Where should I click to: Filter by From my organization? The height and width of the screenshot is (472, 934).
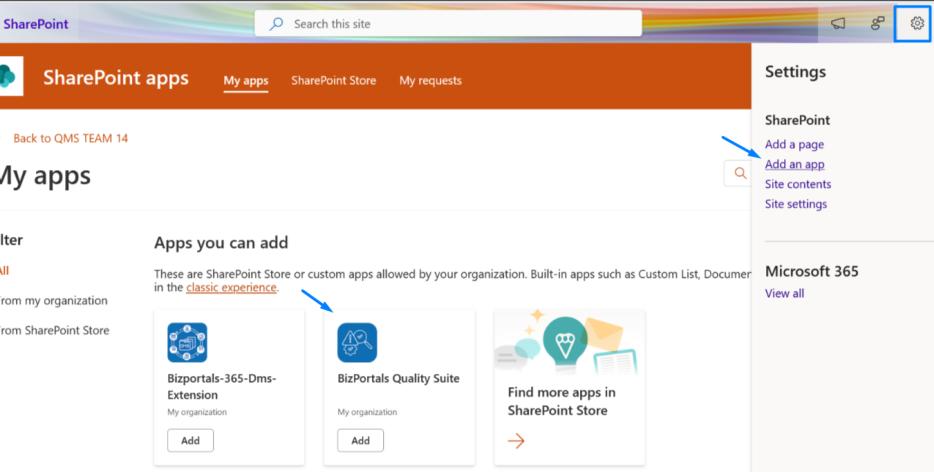tap(54, 300)
